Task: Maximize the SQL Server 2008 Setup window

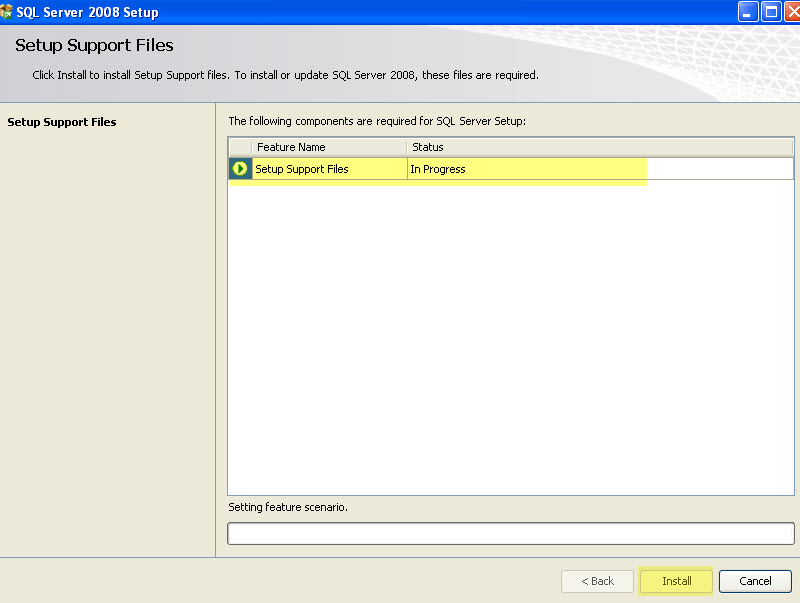Action: tap(771, 12)
